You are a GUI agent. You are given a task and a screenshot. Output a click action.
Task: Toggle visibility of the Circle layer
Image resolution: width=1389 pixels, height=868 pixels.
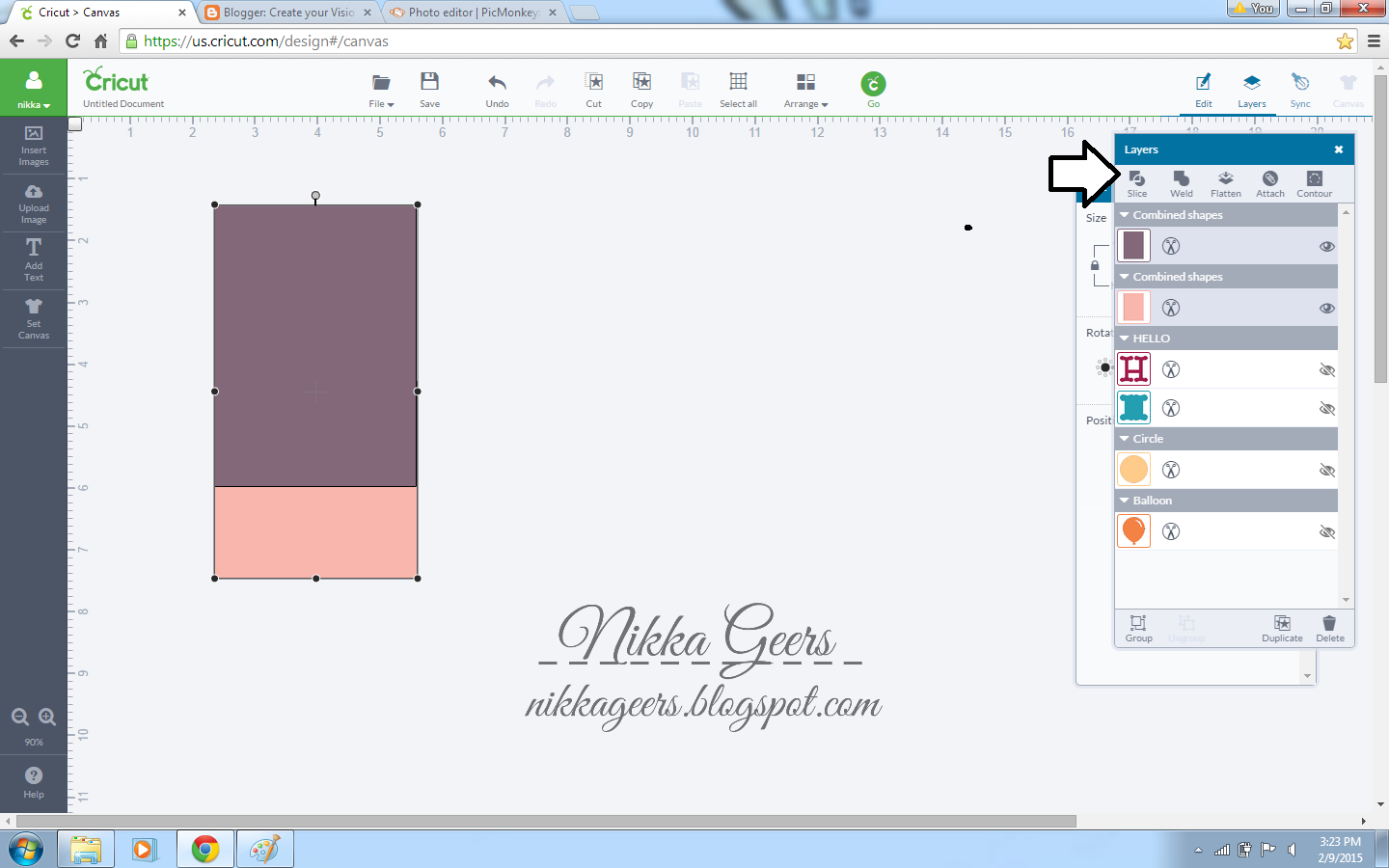1327,470
